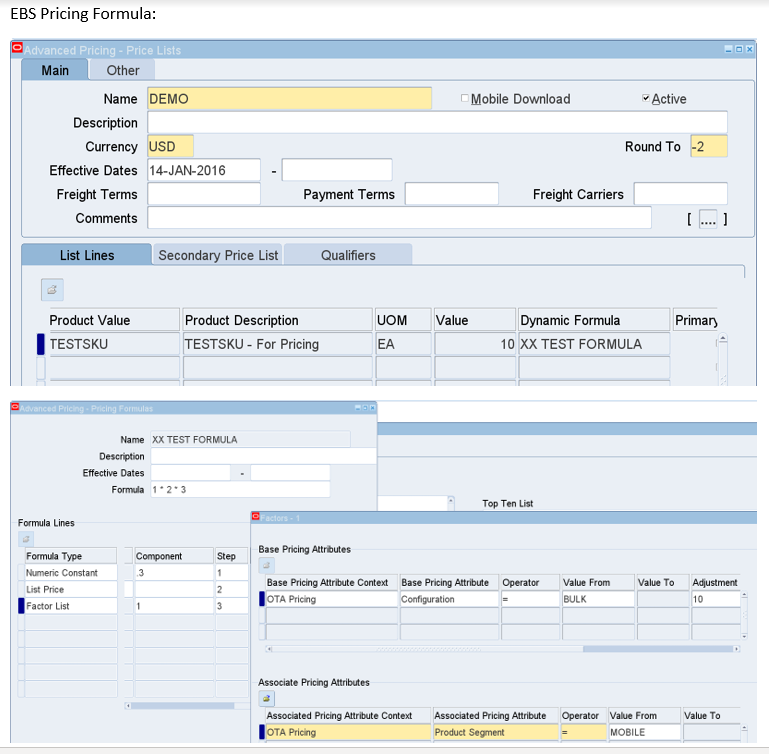Select the List Price formula line
Screen dimensions: 769x754
tap(71, 589)
